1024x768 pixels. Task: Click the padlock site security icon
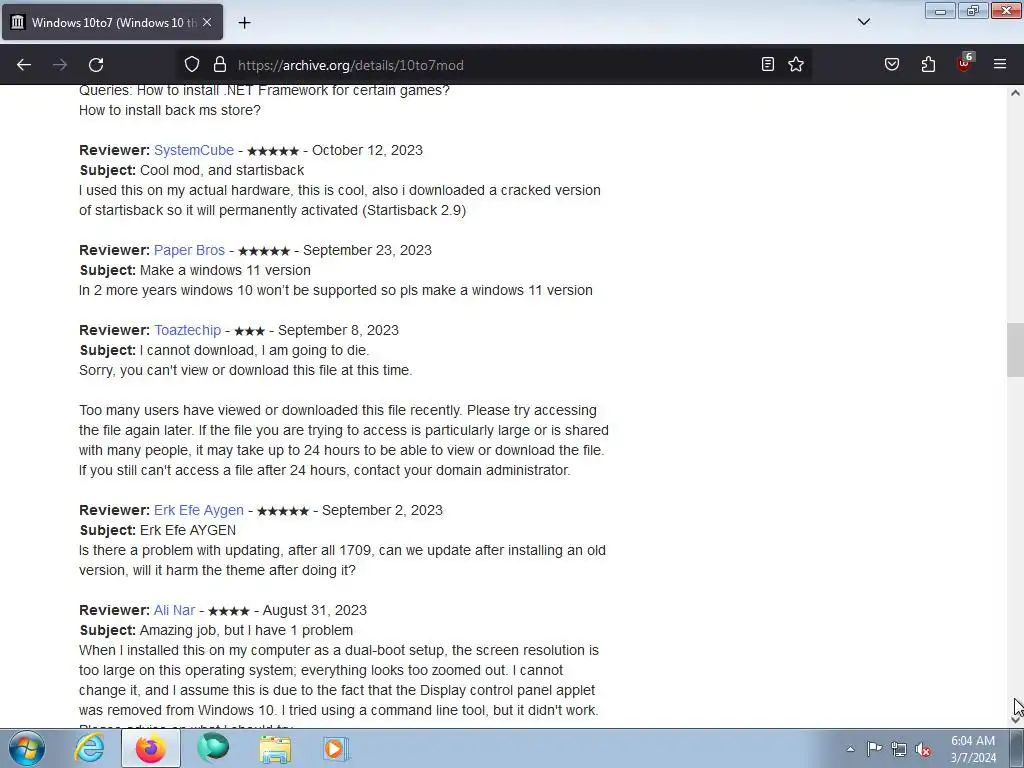coord(220,65)
